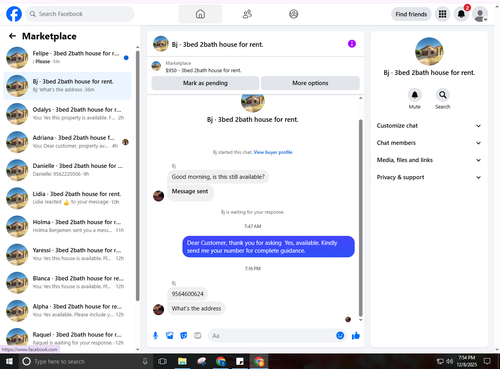Click the Find friends button

click(411, 14)
